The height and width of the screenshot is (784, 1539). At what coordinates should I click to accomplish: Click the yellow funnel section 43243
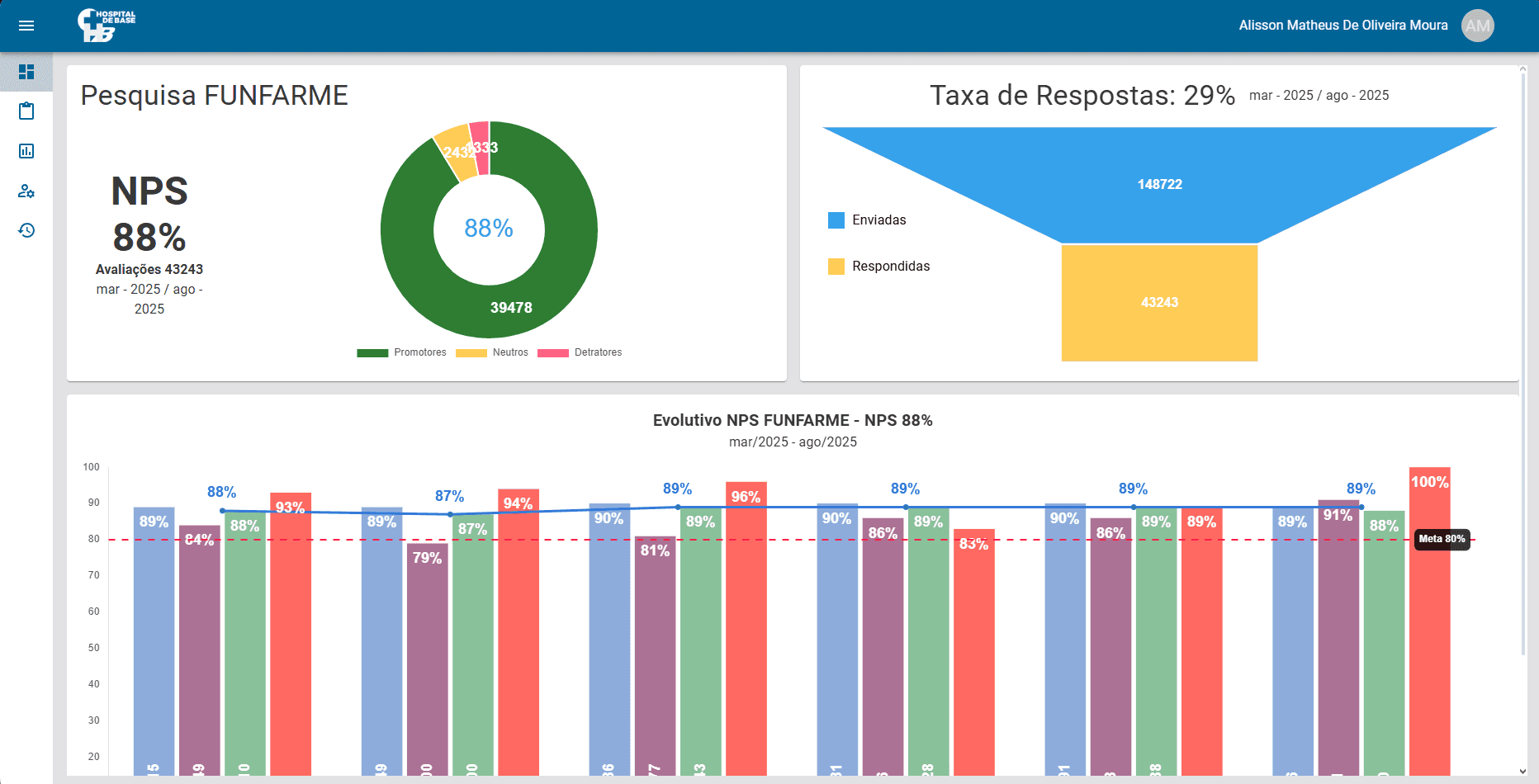(x=1159, y=303)
